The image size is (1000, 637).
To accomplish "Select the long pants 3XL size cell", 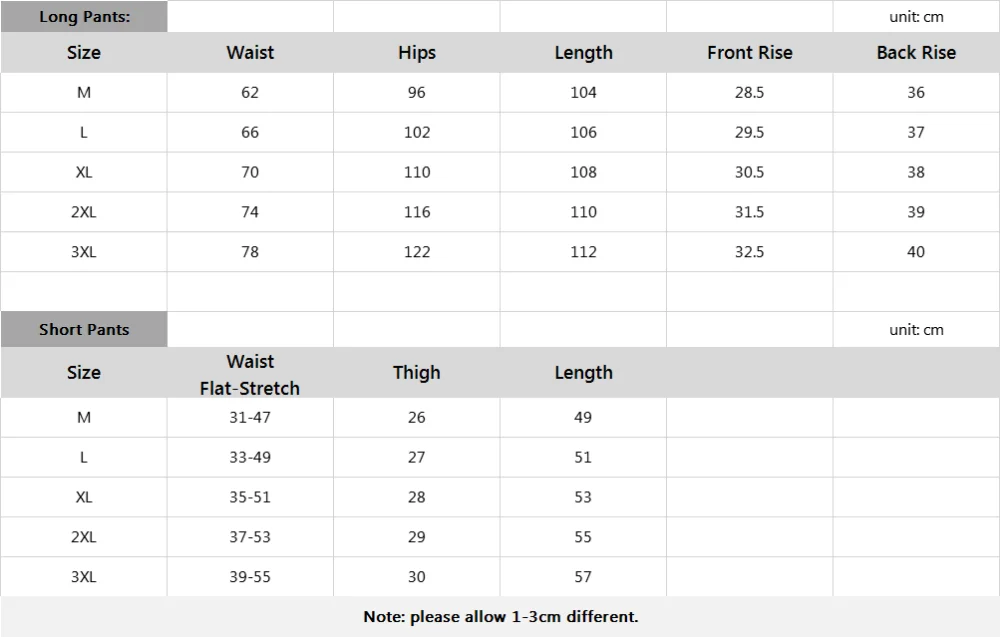I will [x=84, y=252].
